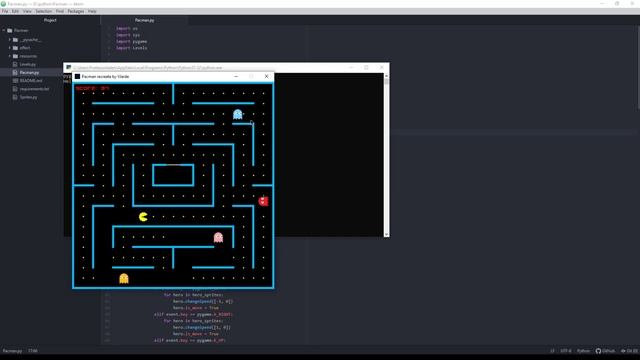Collapse the Pacman root folder chevron
This screenshot has height=360, width=640.
(x=4, y=31)
